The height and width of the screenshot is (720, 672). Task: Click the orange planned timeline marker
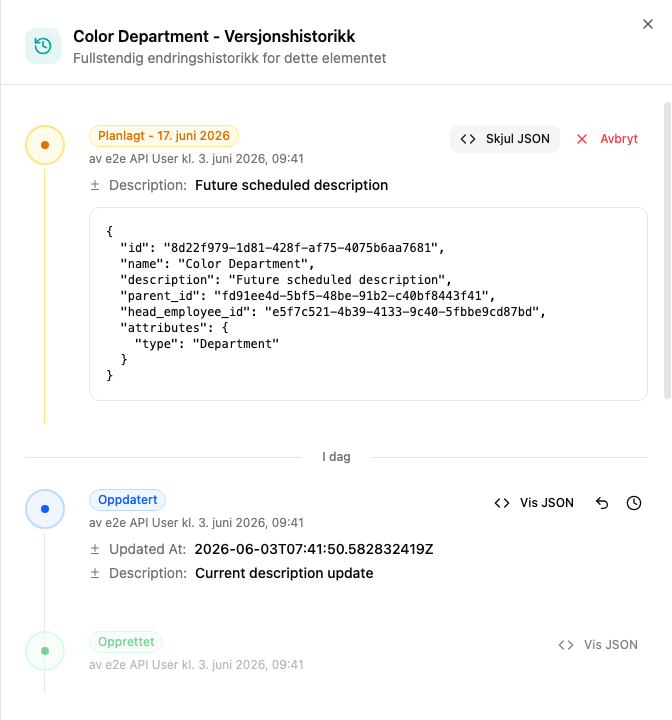45,145
